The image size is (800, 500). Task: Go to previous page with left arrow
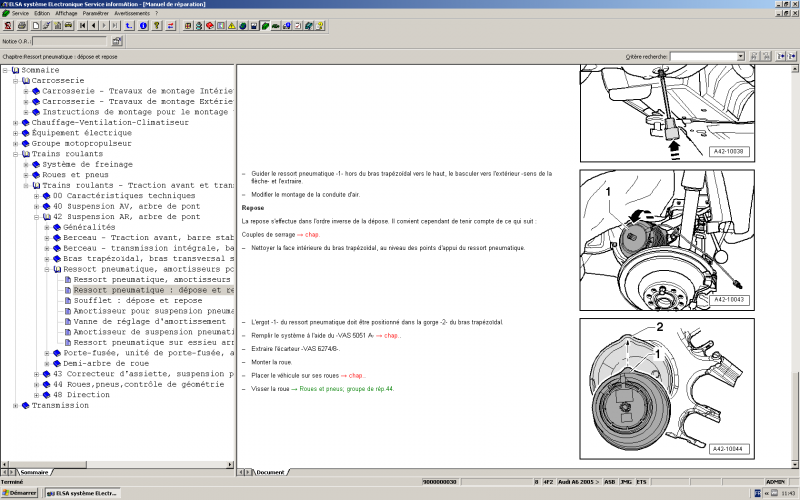tap(93, 26)
